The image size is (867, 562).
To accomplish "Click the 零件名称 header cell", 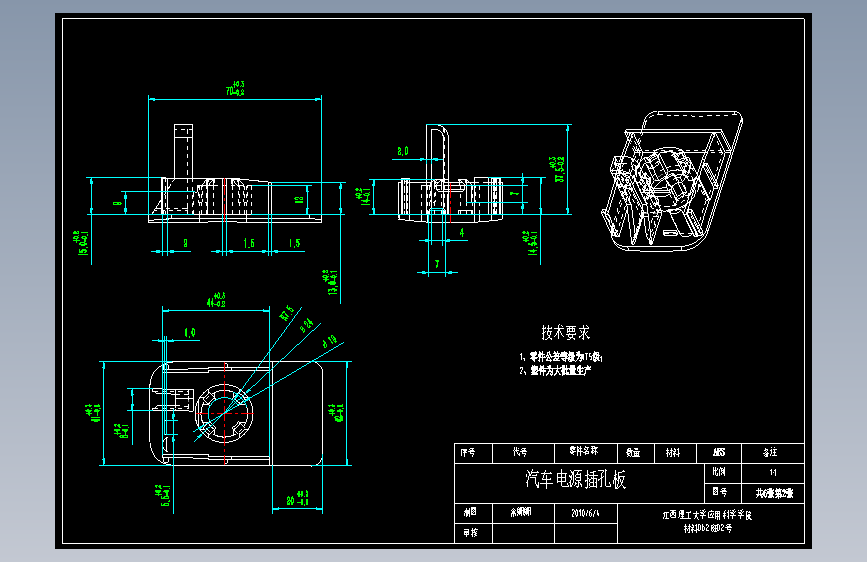I will tap(586, 453).
